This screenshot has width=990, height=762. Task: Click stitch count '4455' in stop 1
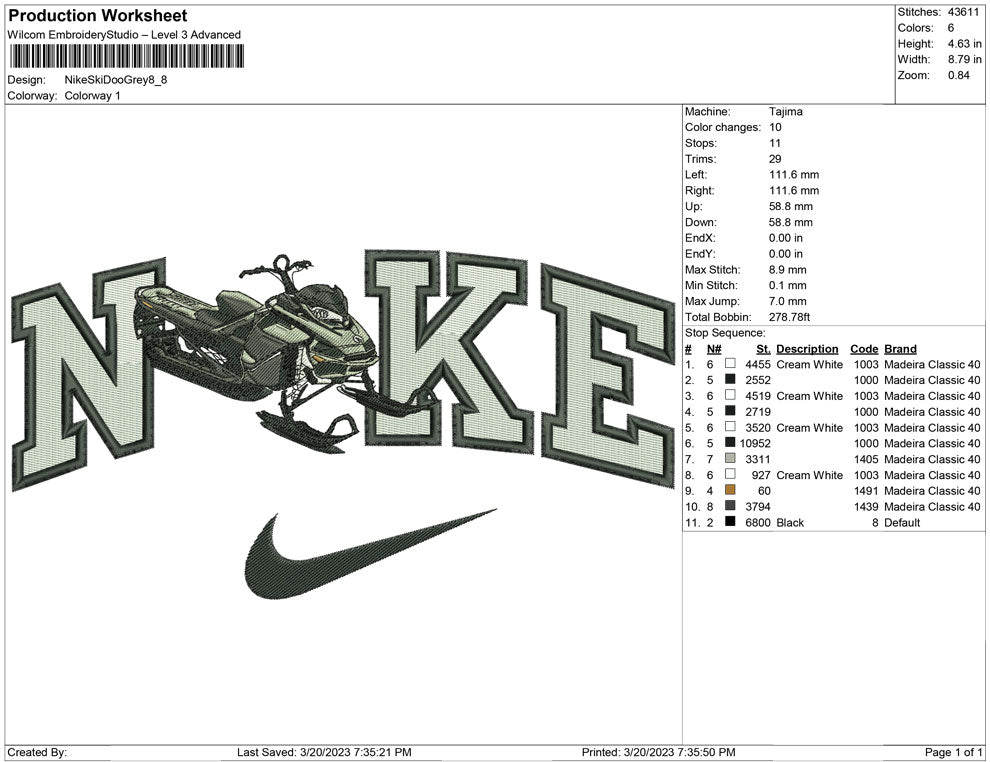coord(758,364)
